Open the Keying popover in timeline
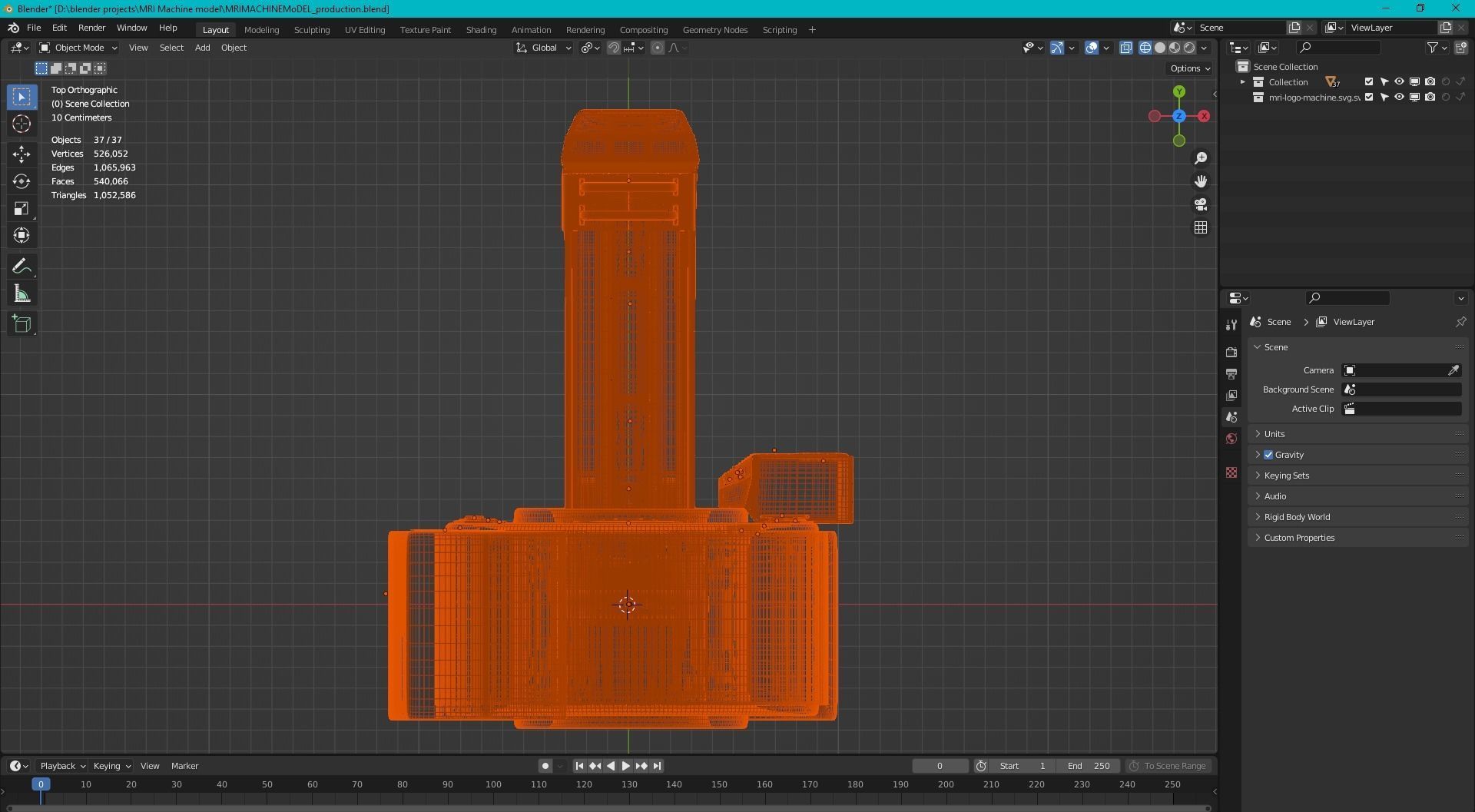The height and width of the screenshot is (812, 1475). tap(111, 766)
